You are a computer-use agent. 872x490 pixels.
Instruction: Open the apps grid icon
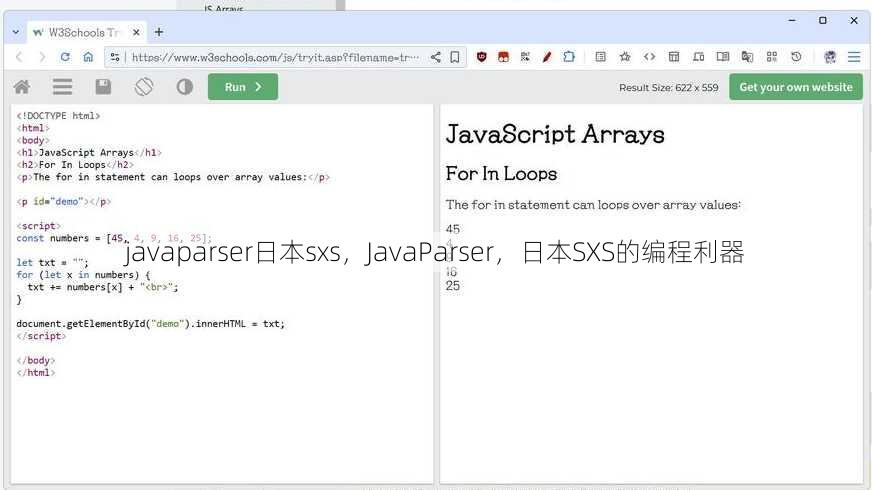[x=771, y=57]
